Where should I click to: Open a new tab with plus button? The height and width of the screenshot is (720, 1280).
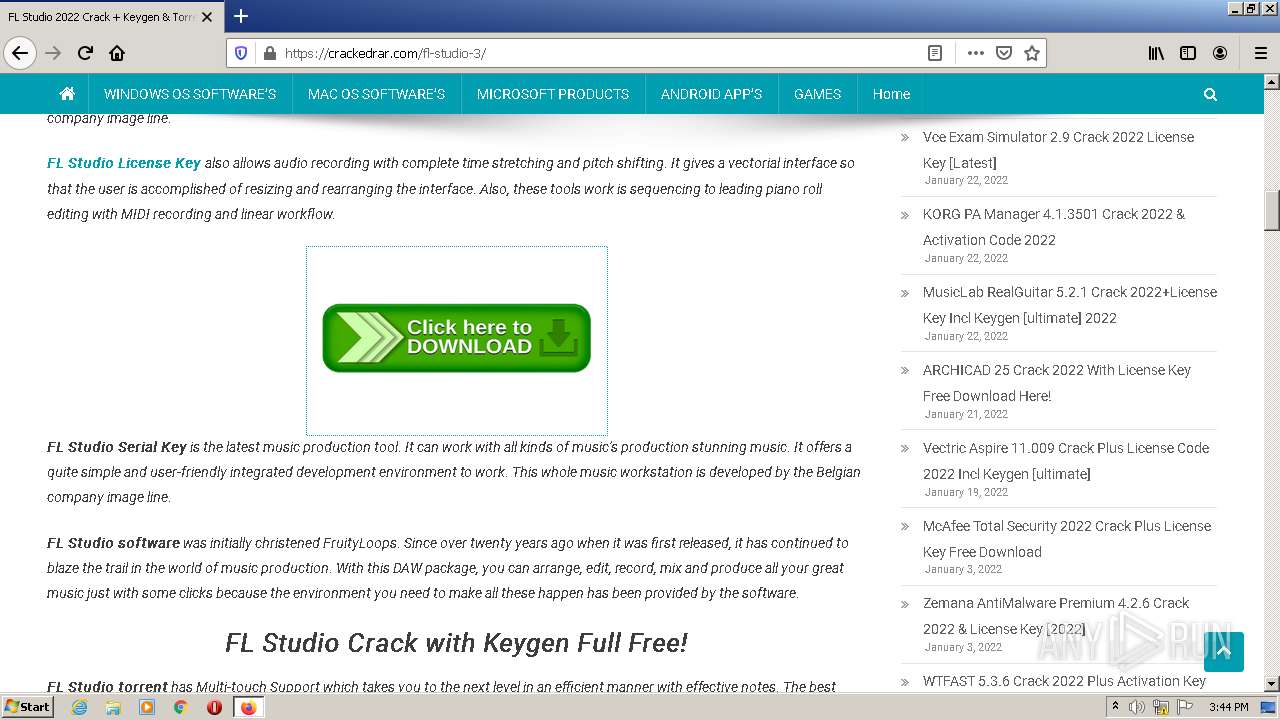(241, 16)
